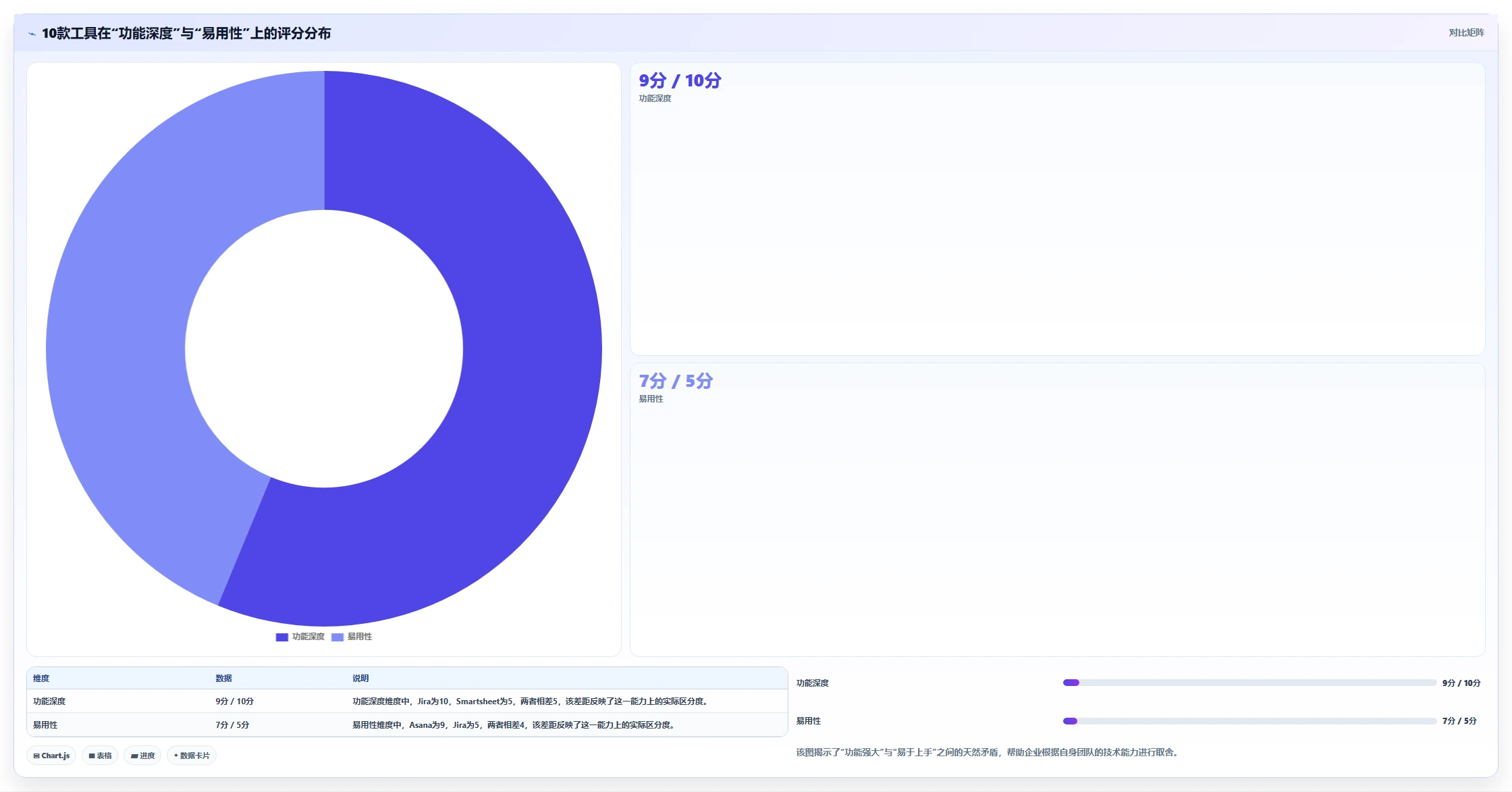
Task: Click the 对比矩阵 label in the header
Action: point(1466,32)
